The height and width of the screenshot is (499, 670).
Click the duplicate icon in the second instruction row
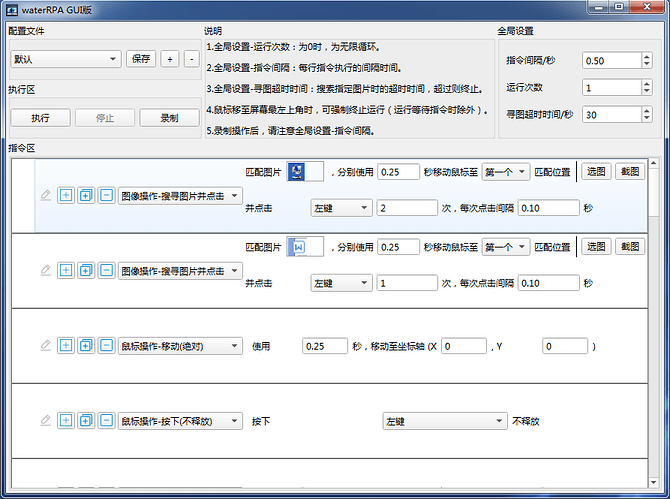86,270
